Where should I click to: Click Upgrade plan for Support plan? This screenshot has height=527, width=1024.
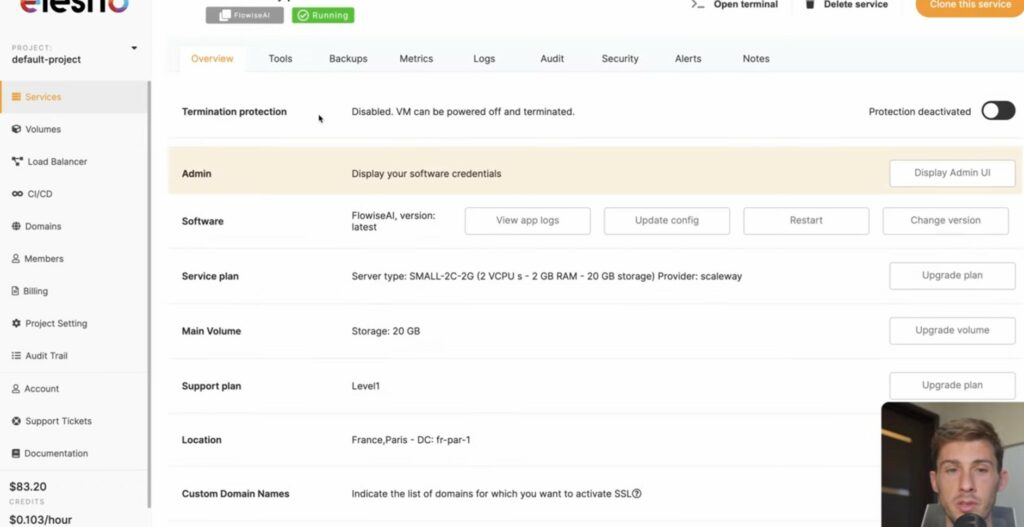(x=952, y=385)
